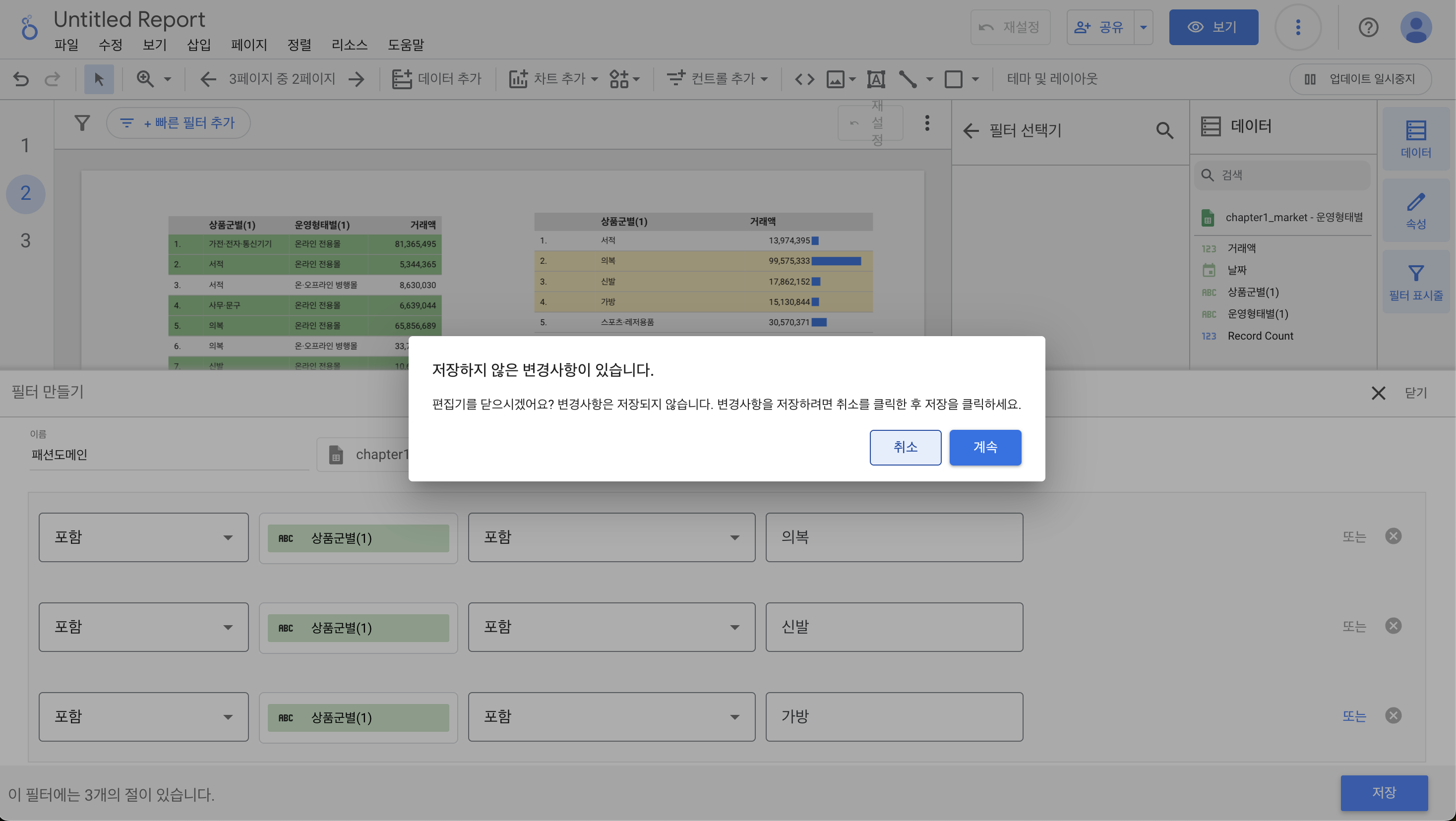Click the undo arrow icon
Image resolution: width=1456 pixels, height=821 pixels.
[21, 79]
